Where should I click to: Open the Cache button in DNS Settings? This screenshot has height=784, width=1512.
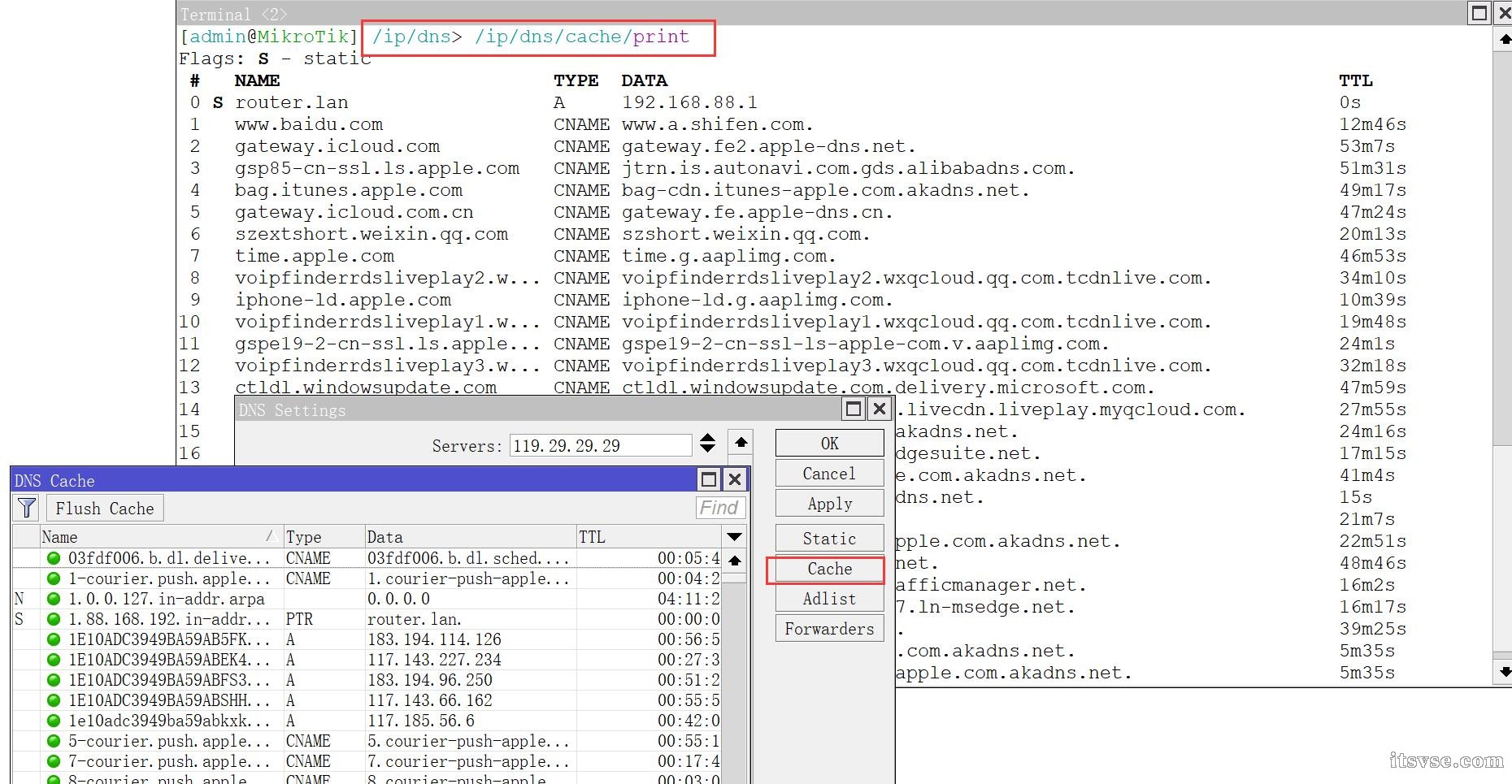tap(829, 569)
